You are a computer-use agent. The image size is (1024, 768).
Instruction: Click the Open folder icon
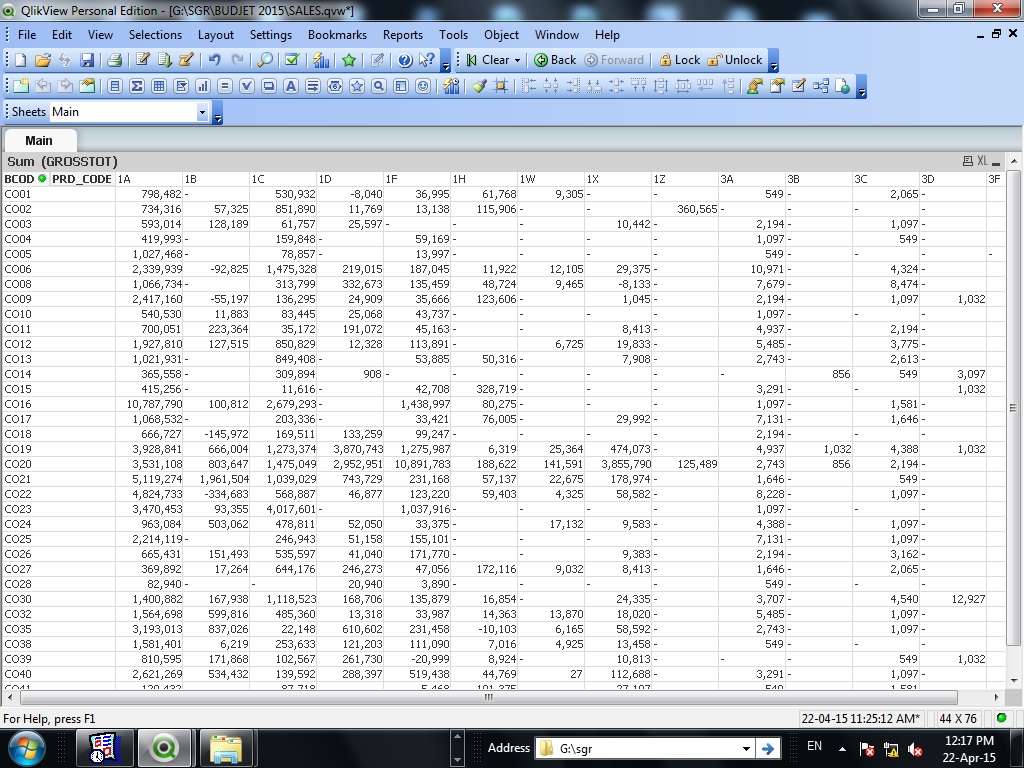click(x=43, y=60)
